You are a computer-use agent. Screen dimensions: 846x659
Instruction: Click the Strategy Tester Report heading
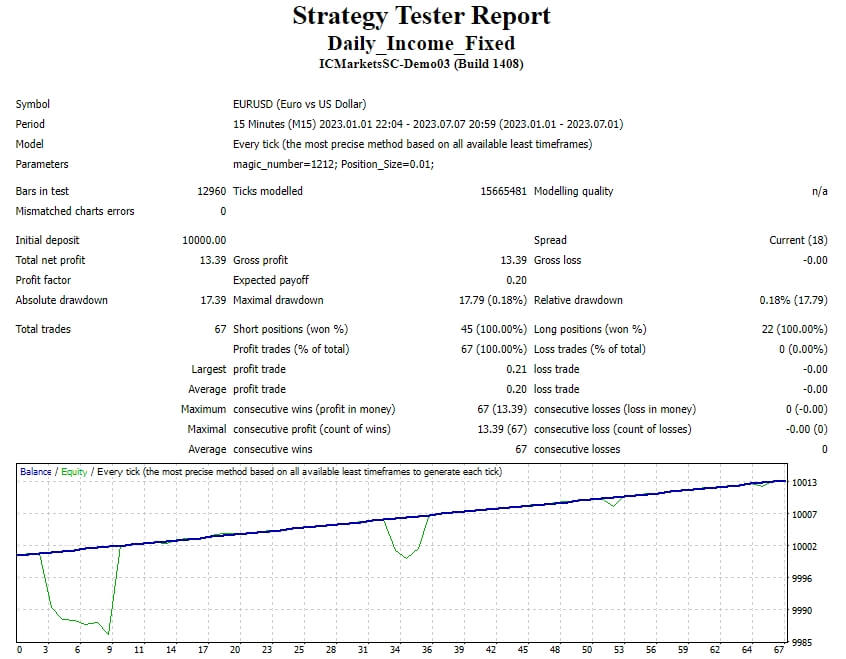click(x=421, y=16)
